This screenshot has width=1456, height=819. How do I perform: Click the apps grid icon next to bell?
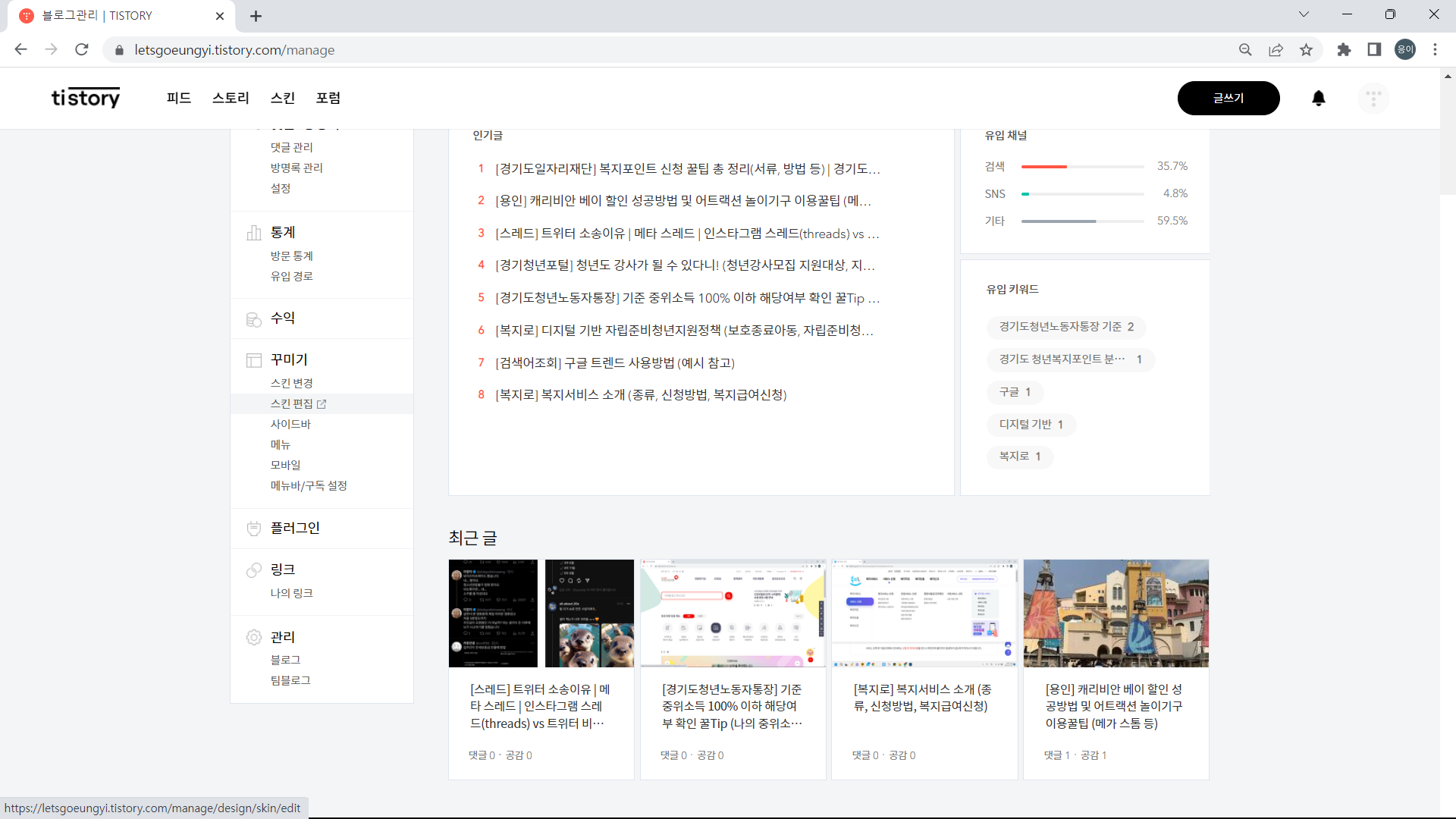pyautogui.click(x=1373, y=98)
